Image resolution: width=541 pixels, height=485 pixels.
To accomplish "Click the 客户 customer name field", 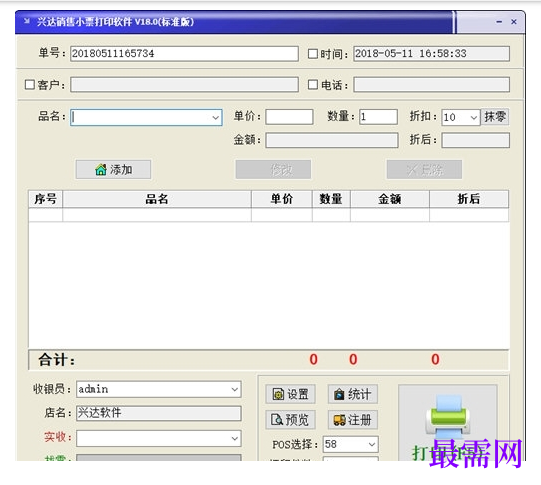I will point(184,85).
